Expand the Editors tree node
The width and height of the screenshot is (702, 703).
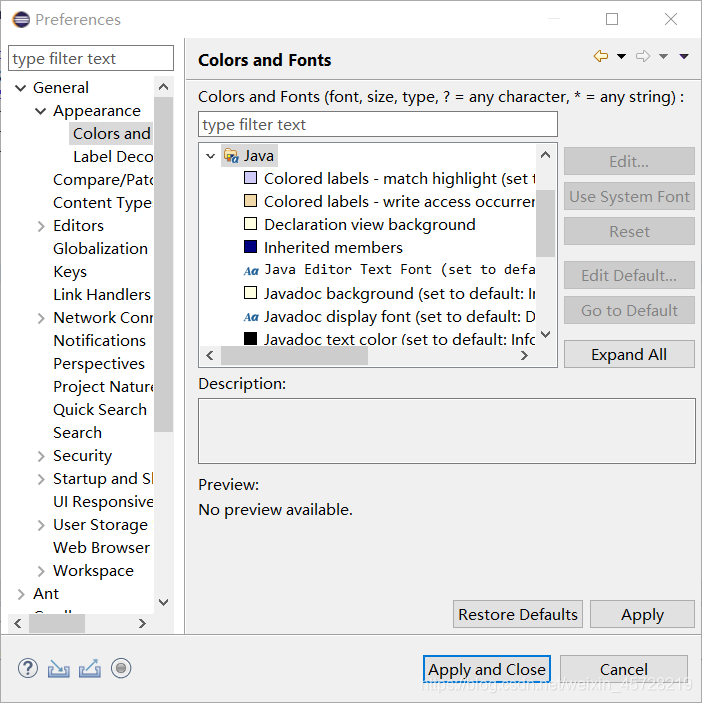[x=41, y=226]
